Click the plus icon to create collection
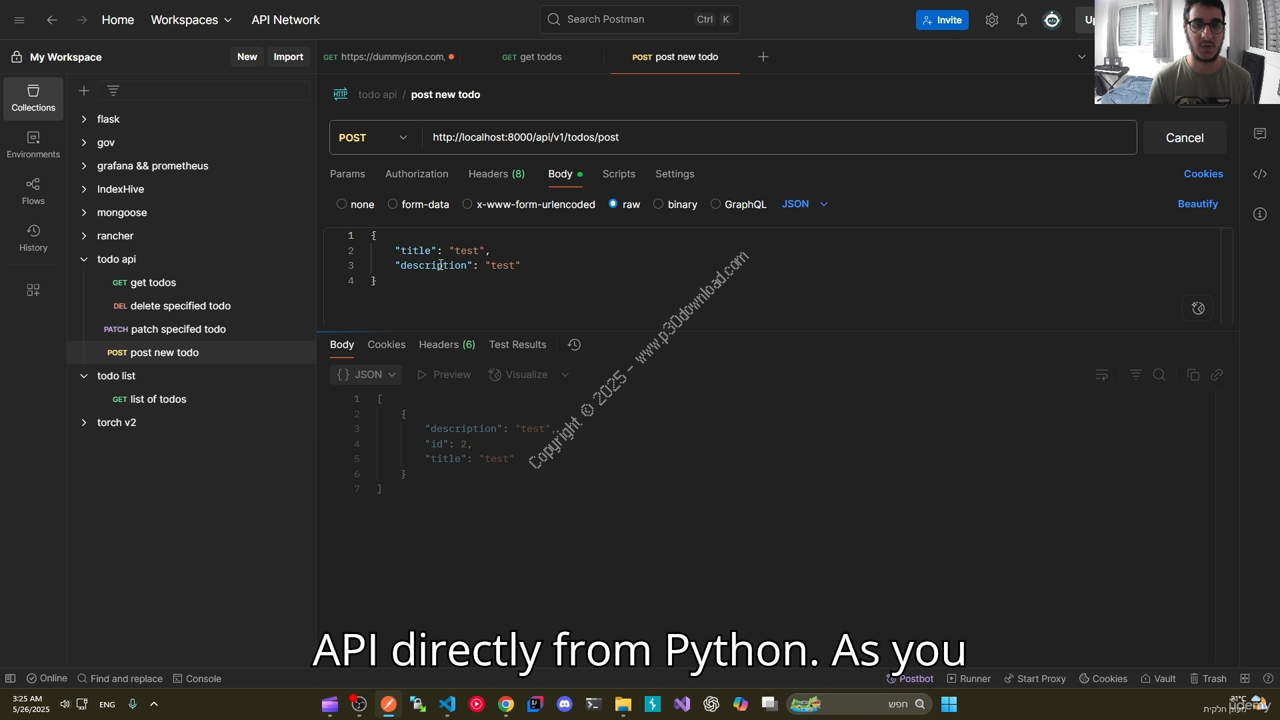1280x720 pixels. (84, 91)
